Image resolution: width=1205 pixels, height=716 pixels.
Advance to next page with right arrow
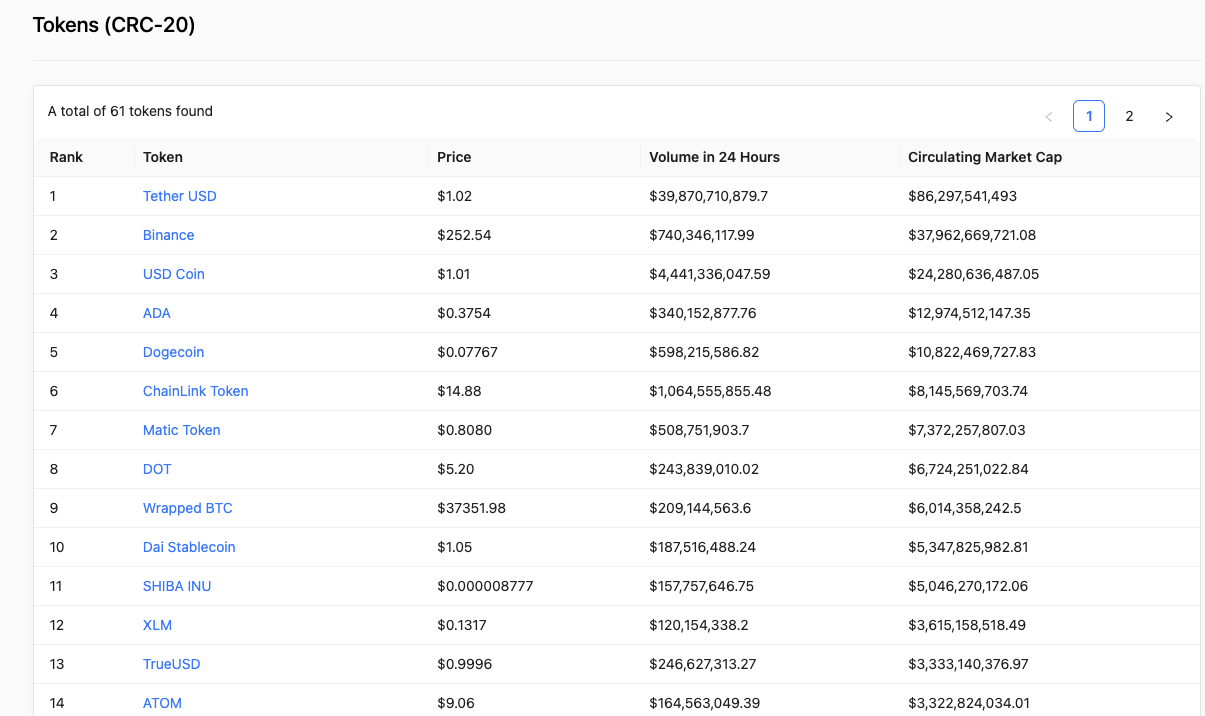coord(1169,116)
